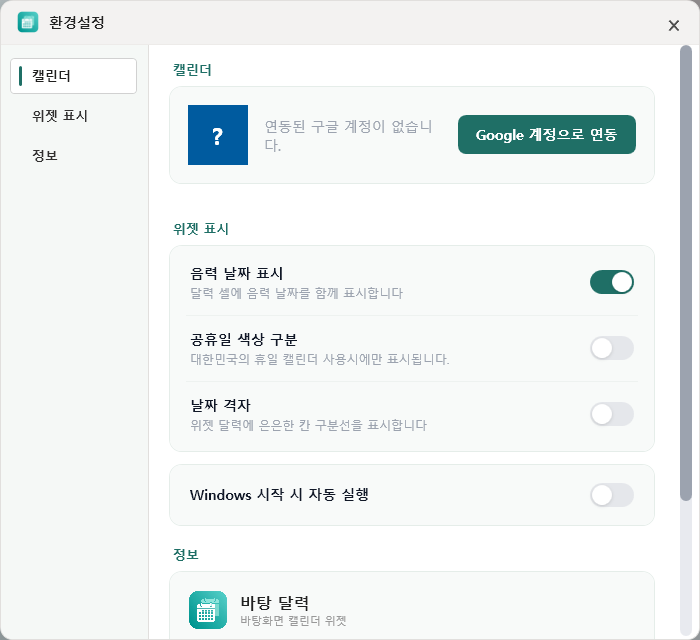Enable Windows 시작 시 자동 실행 toggle
This screenshot has width=700, height=640.
click(612, 495)
